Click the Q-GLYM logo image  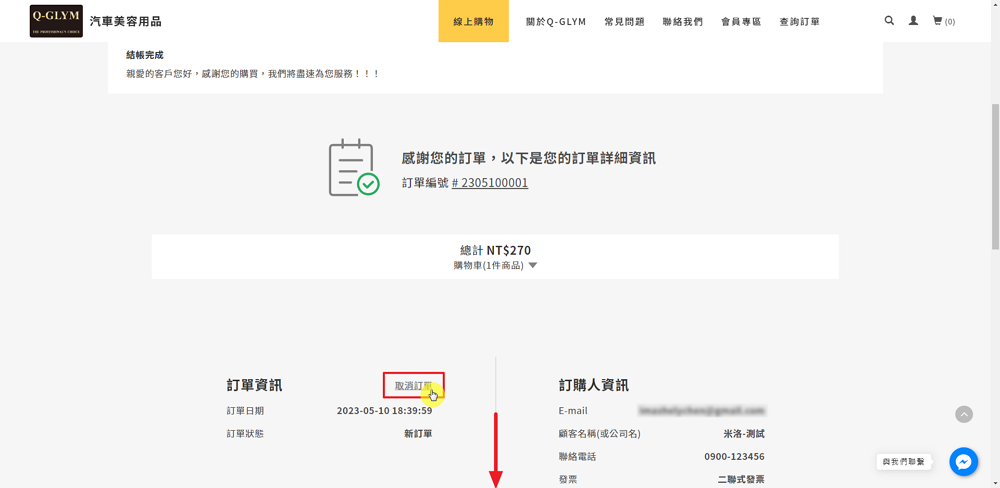pyautogui.click(x=56, y=20)
